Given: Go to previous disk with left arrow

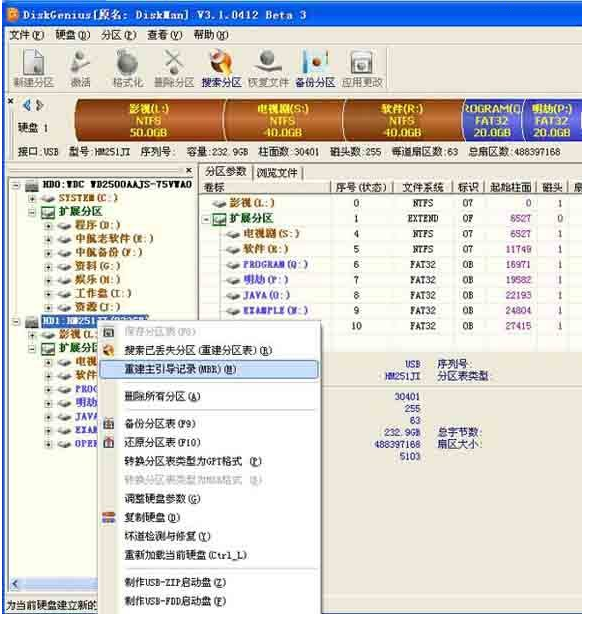Looking at the screenshot, I should (x=27, y=105).
